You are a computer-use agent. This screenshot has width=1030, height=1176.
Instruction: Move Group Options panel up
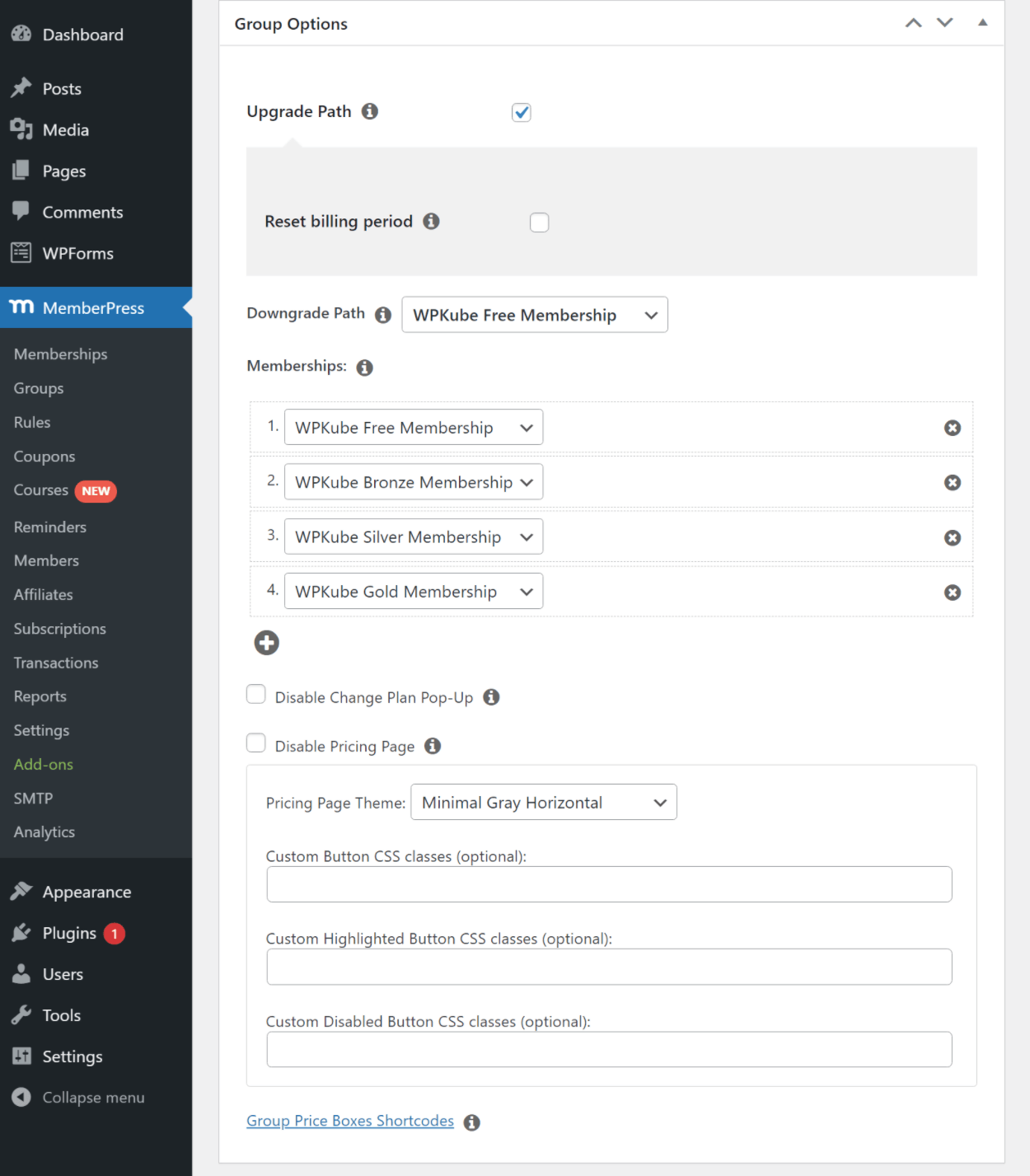coord(913,23)
